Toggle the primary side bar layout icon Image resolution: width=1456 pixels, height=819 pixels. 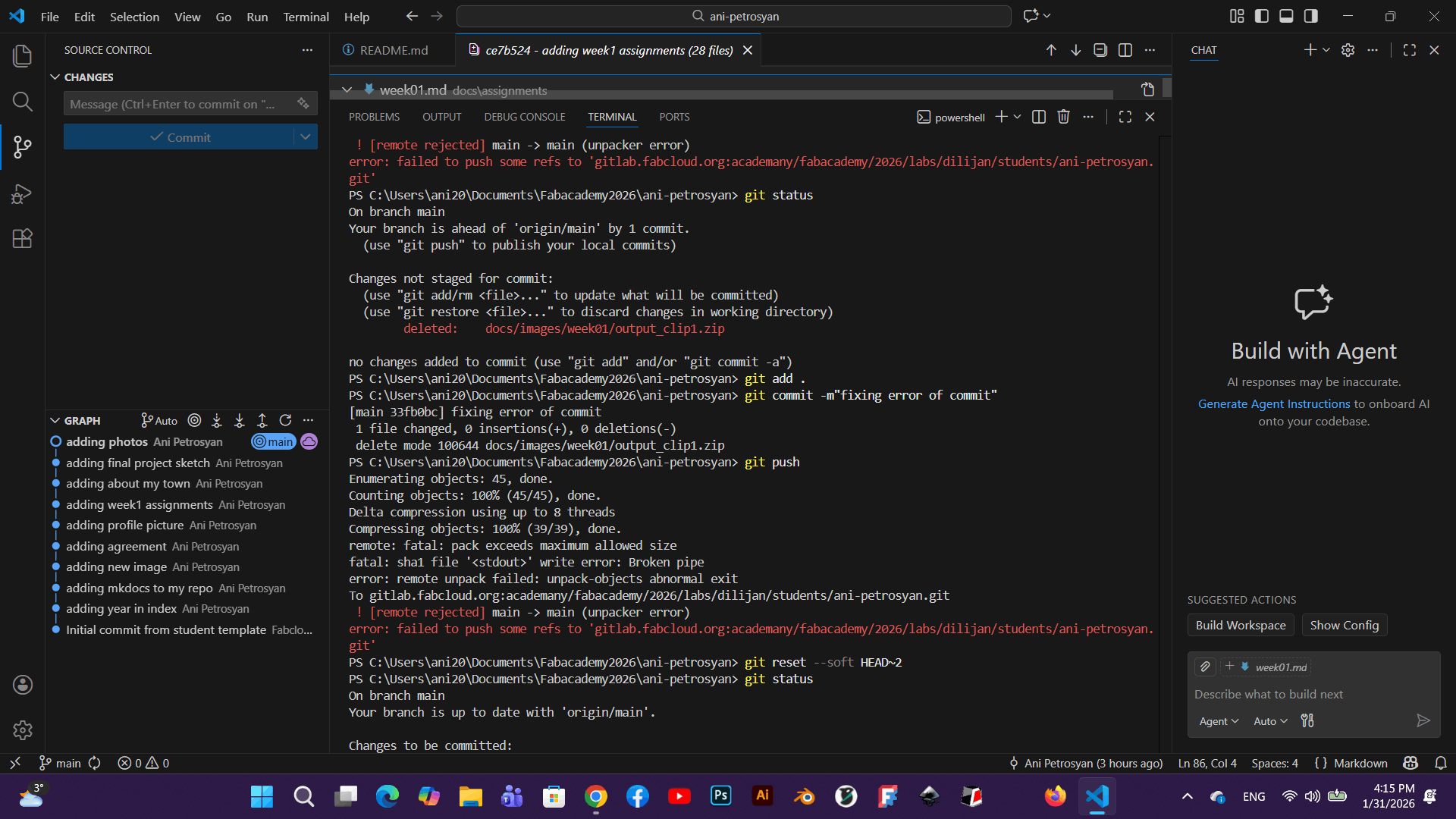tap(1262, 16)
